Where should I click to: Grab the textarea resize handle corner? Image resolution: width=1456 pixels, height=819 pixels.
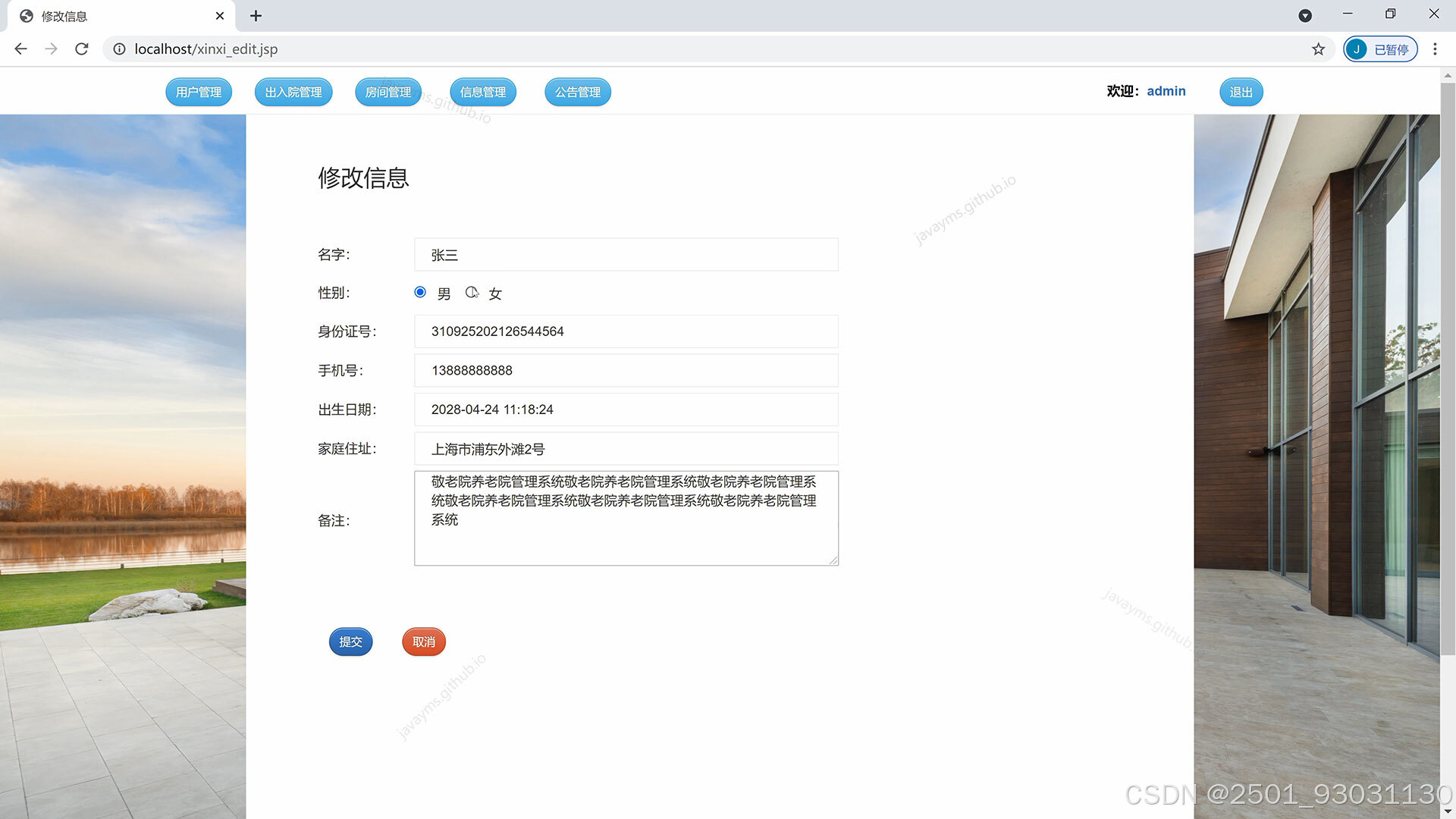coord(833,560)
